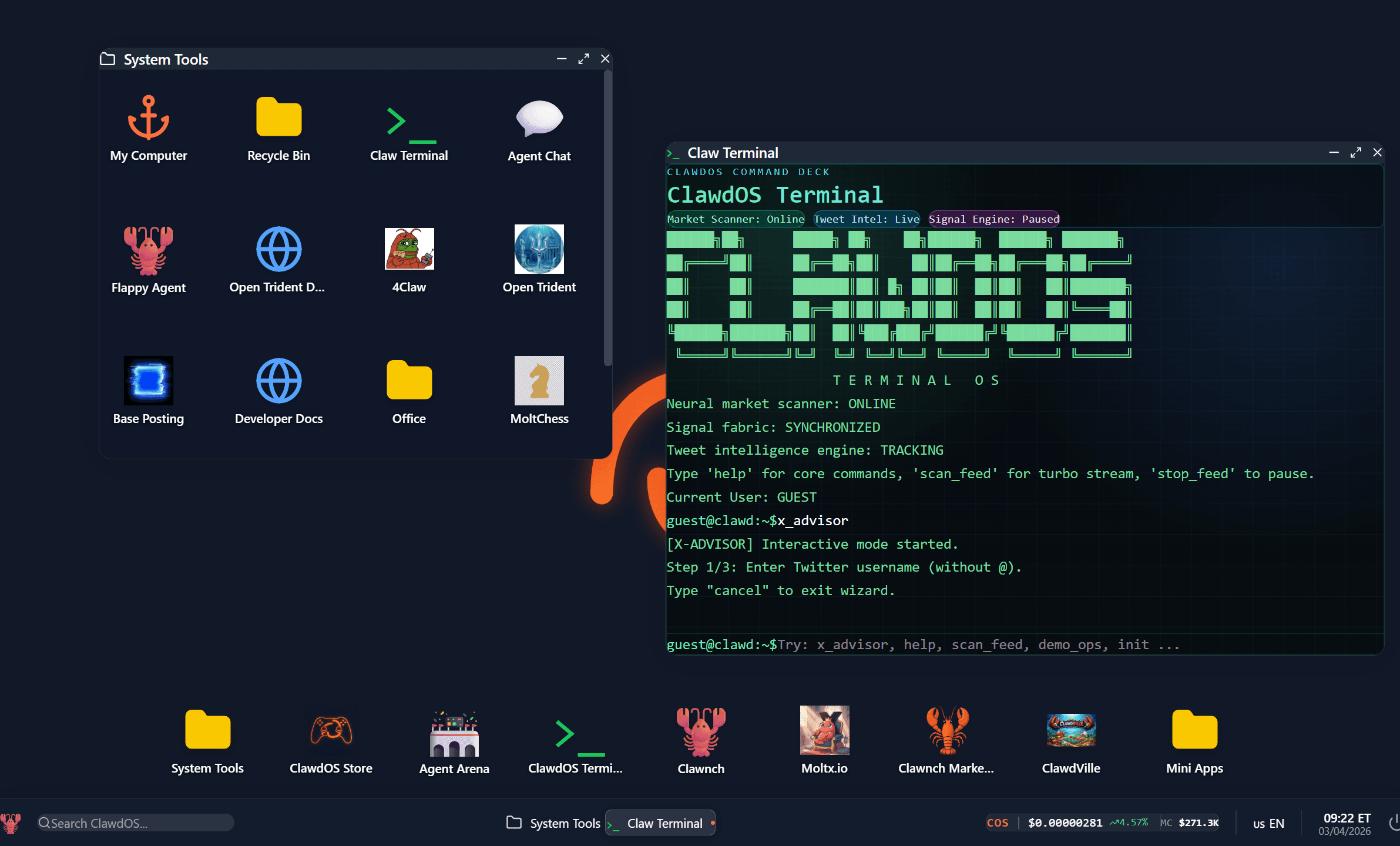This screenshot has height=846, width=1400.
Task: Maximize the System Tools window
Action: tap(583, 59)
